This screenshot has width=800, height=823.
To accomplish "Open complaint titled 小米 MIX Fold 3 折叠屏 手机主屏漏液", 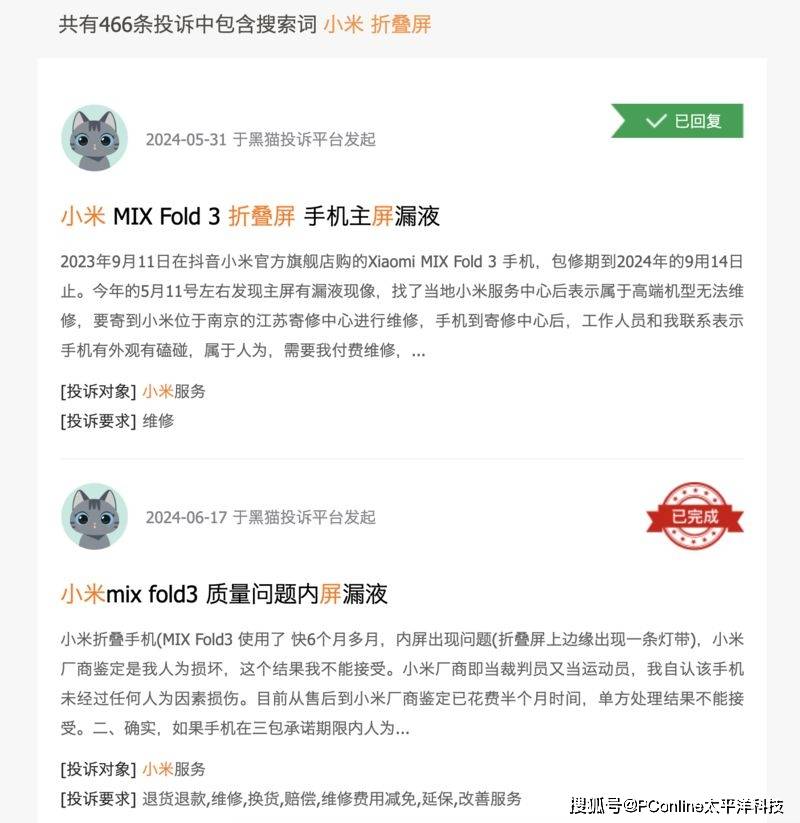I will point(250,216).
